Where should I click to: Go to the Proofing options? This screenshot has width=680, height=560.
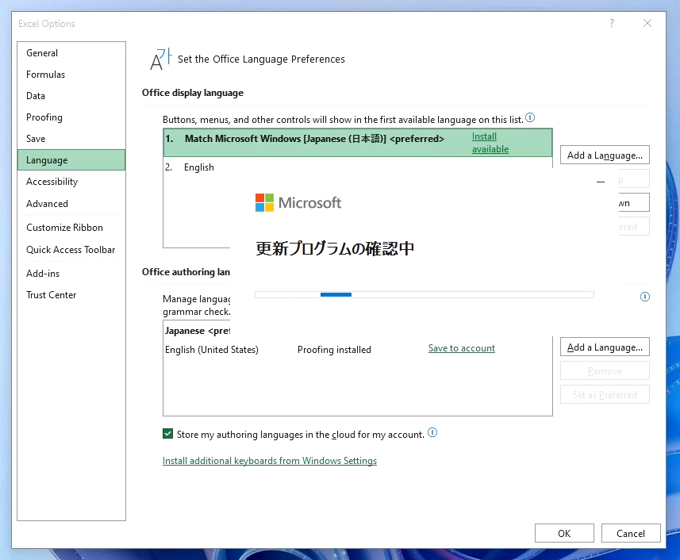(x=44, y=118)
